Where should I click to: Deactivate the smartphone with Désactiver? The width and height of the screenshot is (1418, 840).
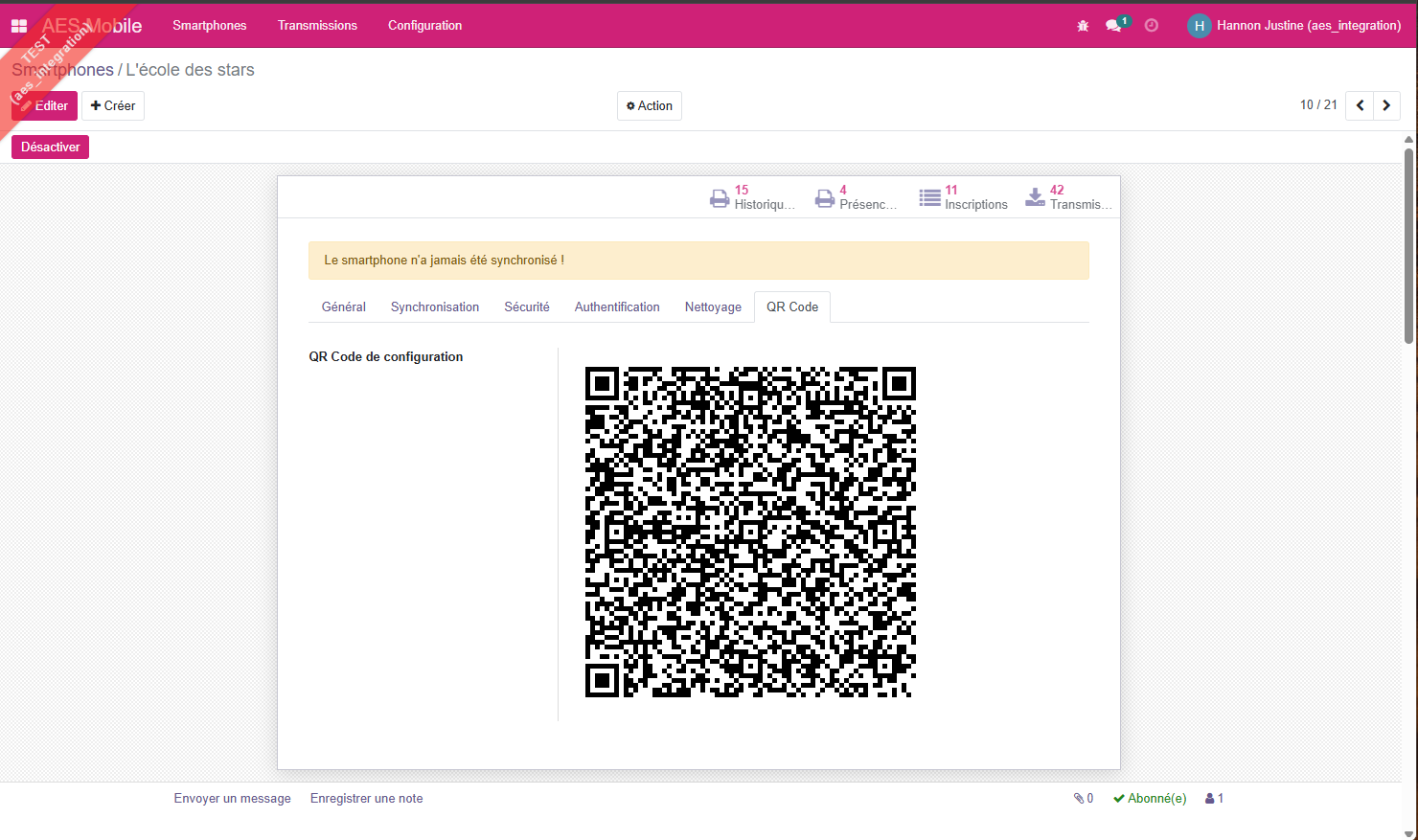tap(51, 147)
